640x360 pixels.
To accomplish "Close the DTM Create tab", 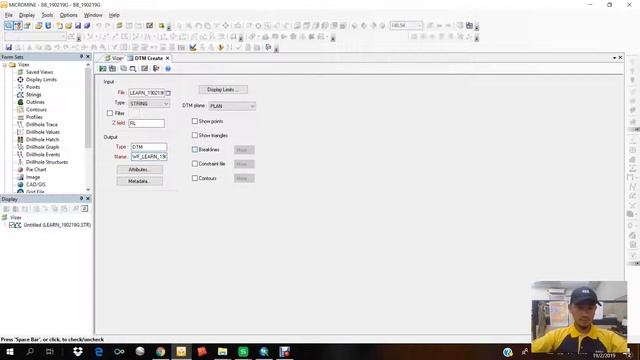I will tap(168, 58).
